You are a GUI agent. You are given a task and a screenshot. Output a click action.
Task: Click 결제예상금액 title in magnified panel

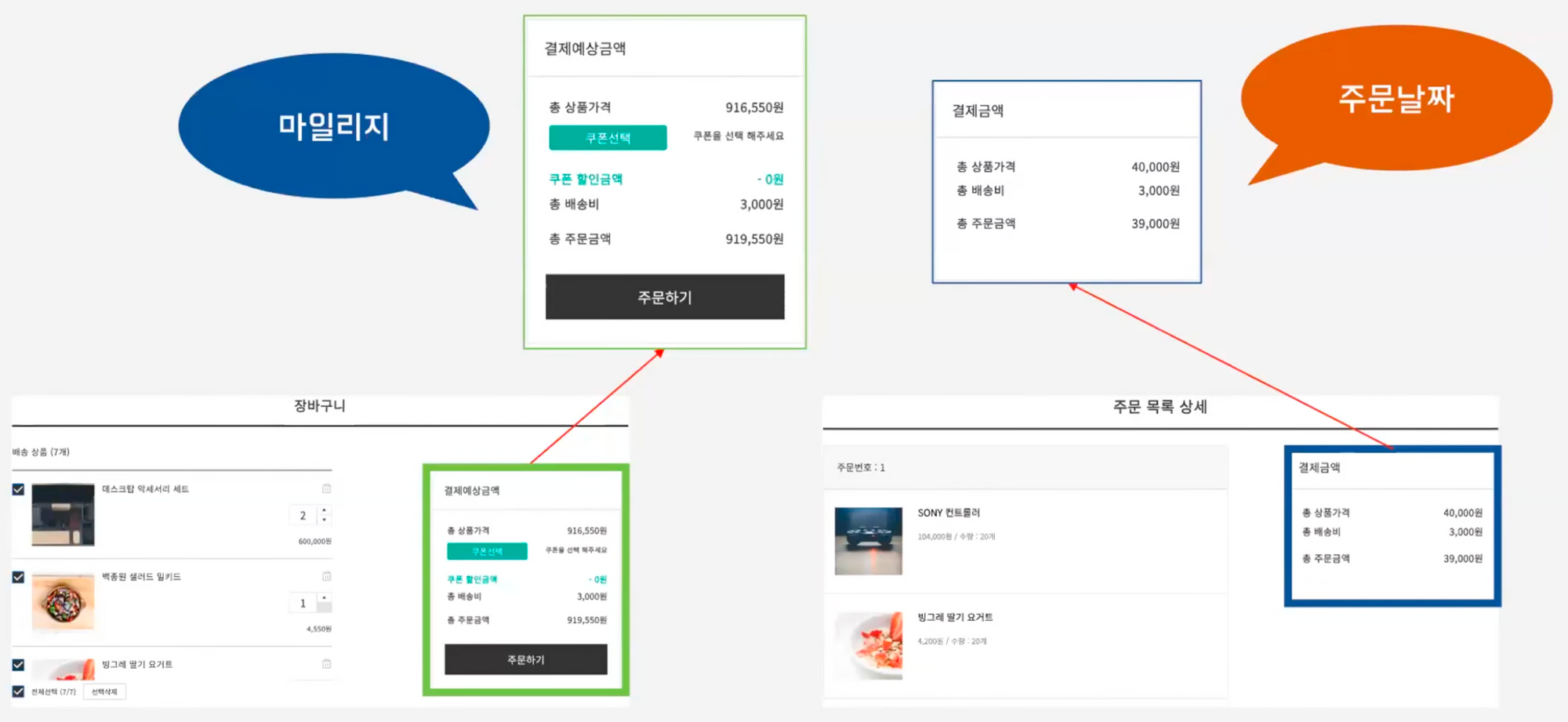point(585,48)
